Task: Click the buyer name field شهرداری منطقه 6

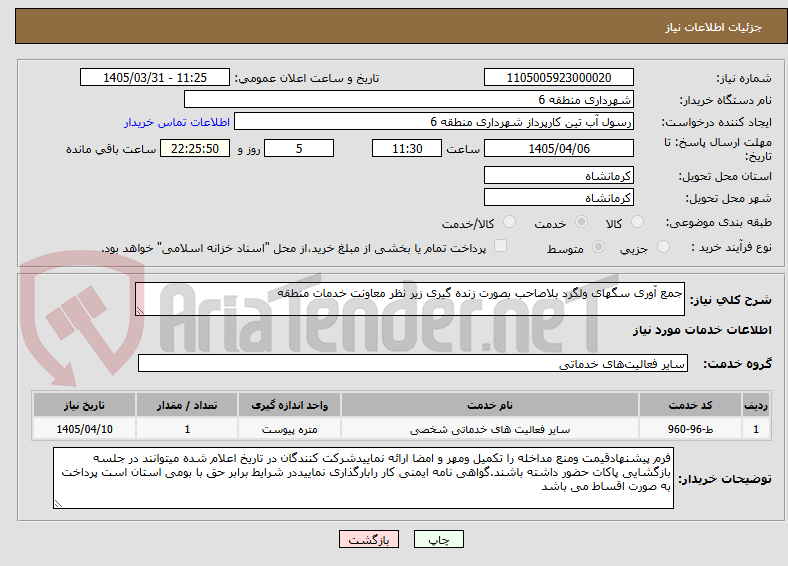Action: (x=409, y=100)
